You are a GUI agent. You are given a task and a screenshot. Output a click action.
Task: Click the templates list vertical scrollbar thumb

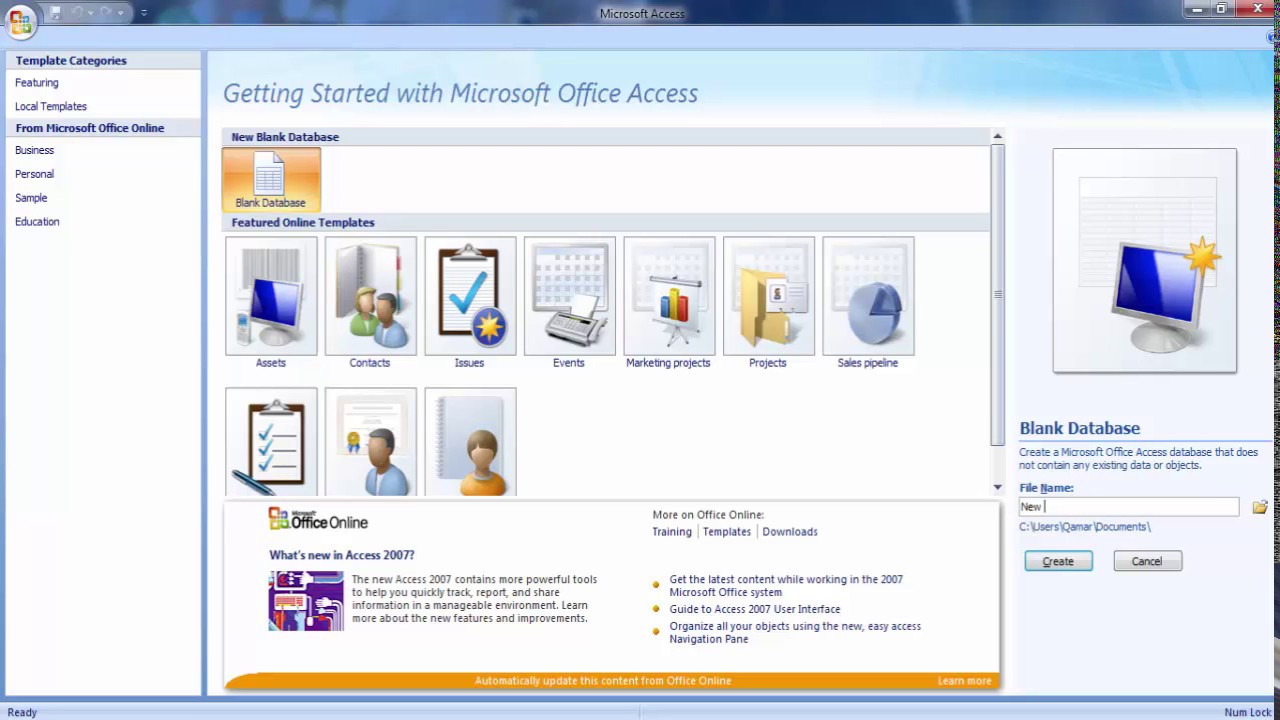point(997,295)
